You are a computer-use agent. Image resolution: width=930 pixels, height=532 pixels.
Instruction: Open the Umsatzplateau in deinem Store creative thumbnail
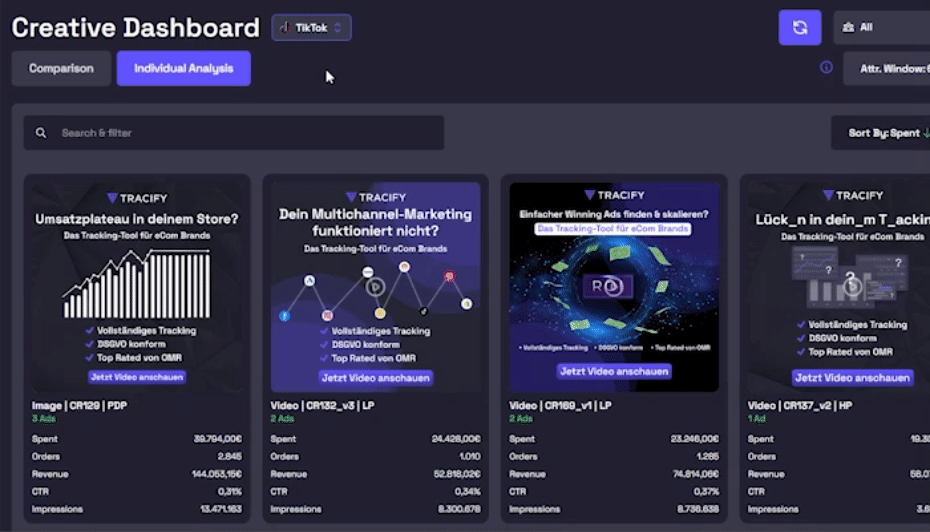(x=137, y=287)
